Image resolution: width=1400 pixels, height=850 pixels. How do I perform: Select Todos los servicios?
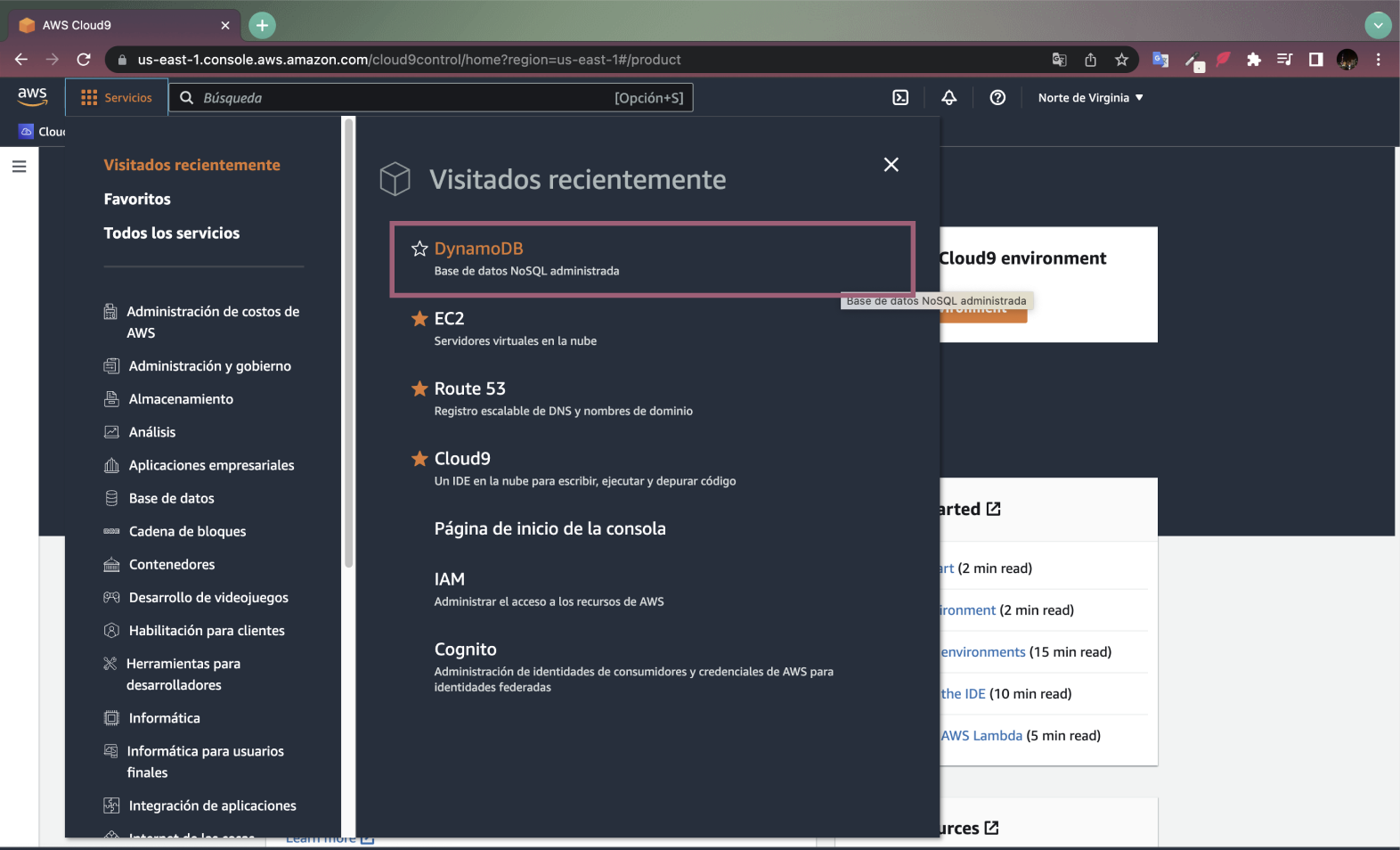tap(172, 233)
